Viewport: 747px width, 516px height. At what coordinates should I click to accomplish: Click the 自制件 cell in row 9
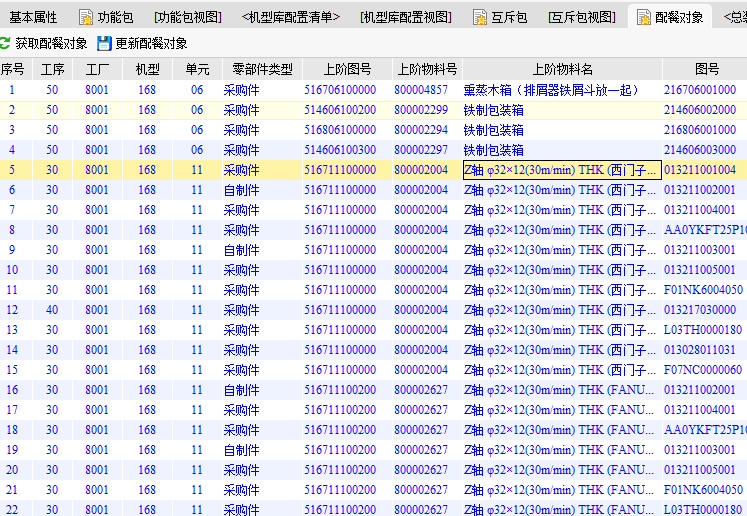(x=242, y=250)
